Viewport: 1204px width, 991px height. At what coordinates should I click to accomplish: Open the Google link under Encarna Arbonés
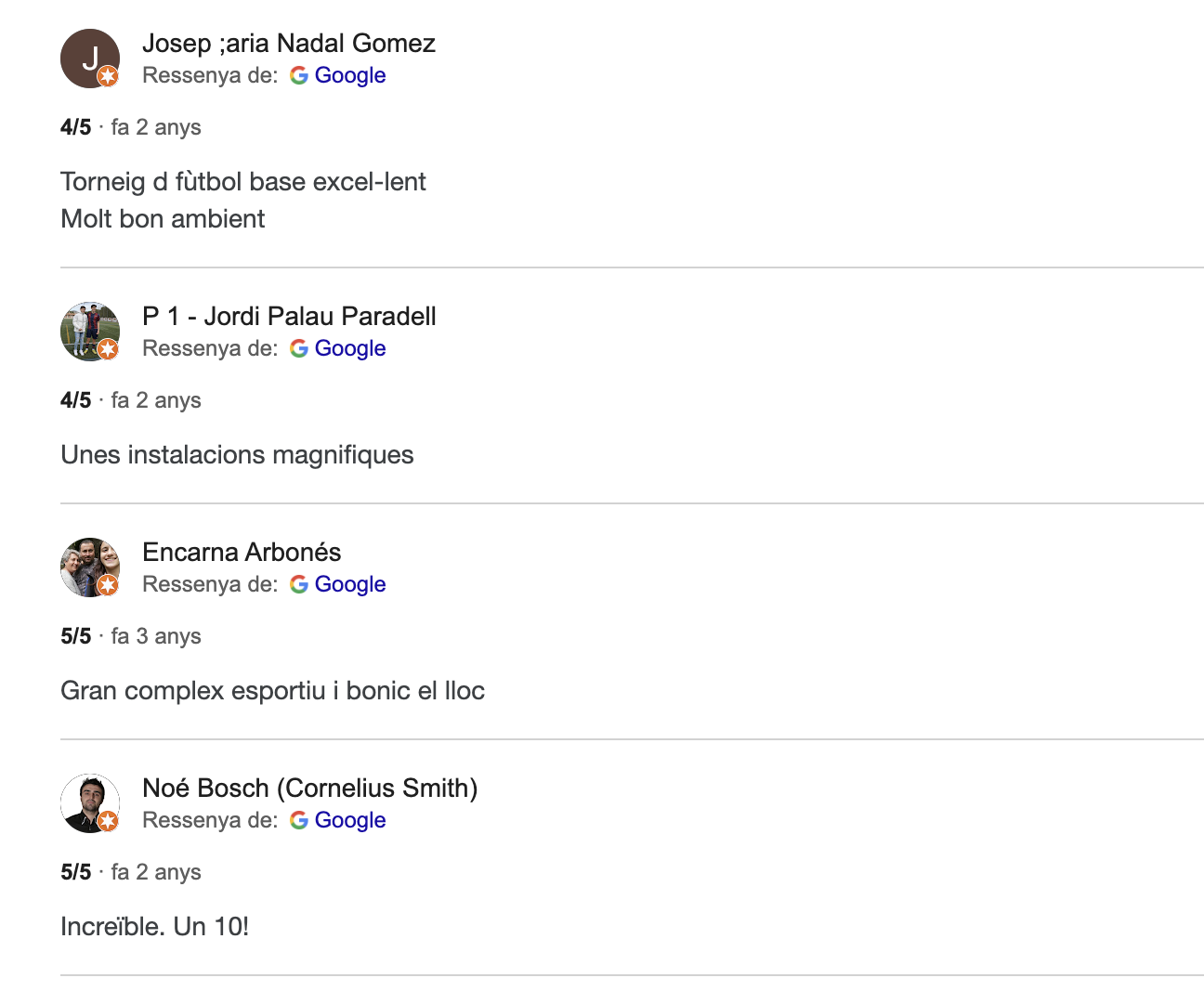point(350,585)
